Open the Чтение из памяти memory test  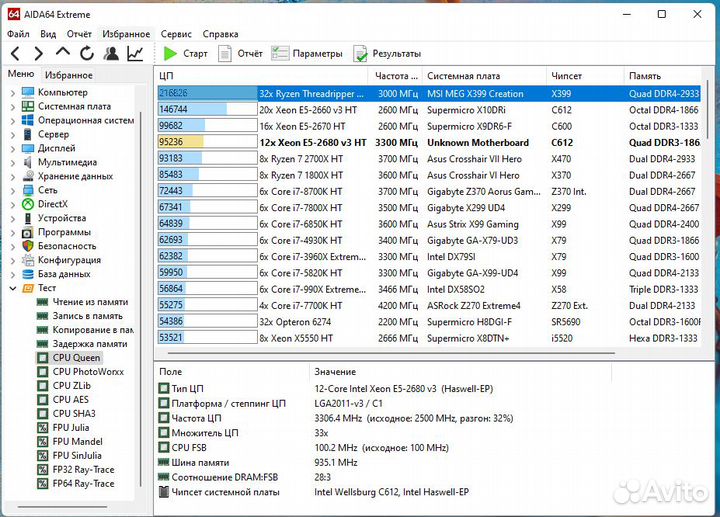82,302
